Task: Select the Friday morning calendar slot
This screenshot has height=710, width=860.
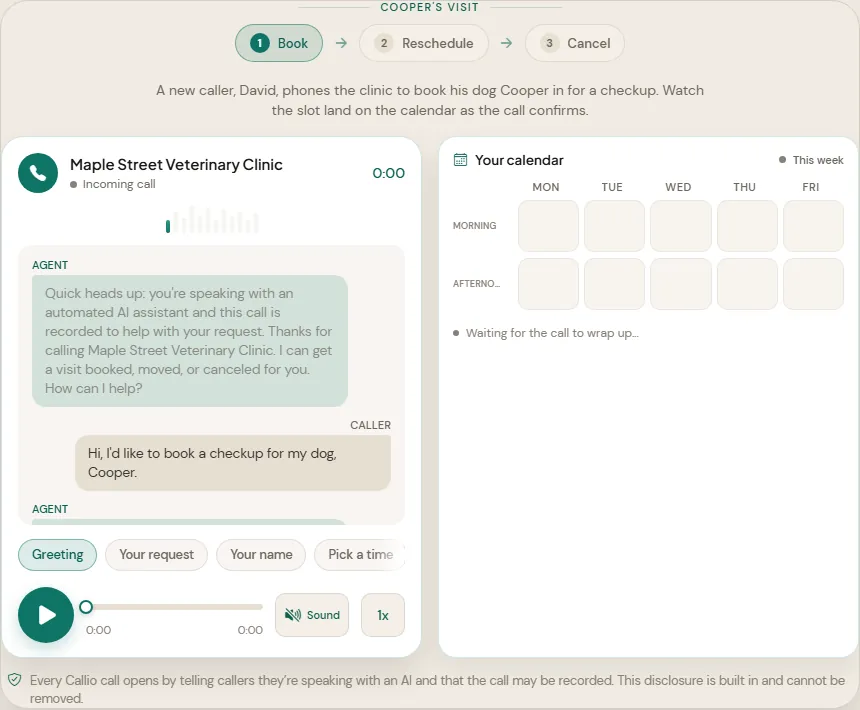Action: pyautogui.click(x=813, y=226)
